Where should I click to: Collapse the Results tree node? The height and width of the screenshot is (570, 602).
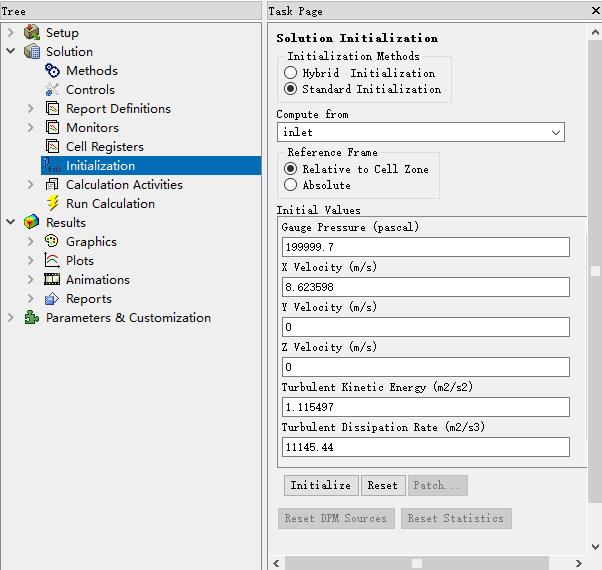pos(11,222)
